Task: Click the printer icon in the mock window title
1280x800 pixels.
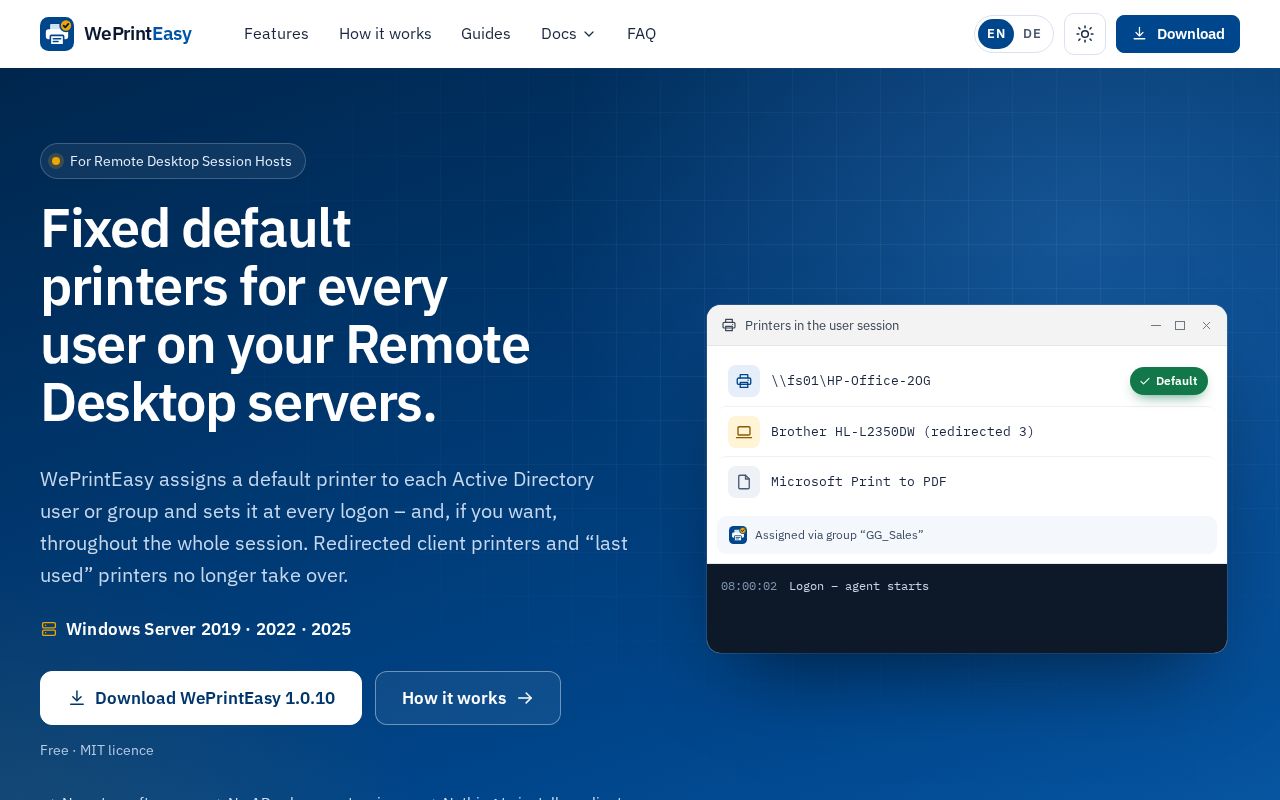Action: [x=729, y=326]
